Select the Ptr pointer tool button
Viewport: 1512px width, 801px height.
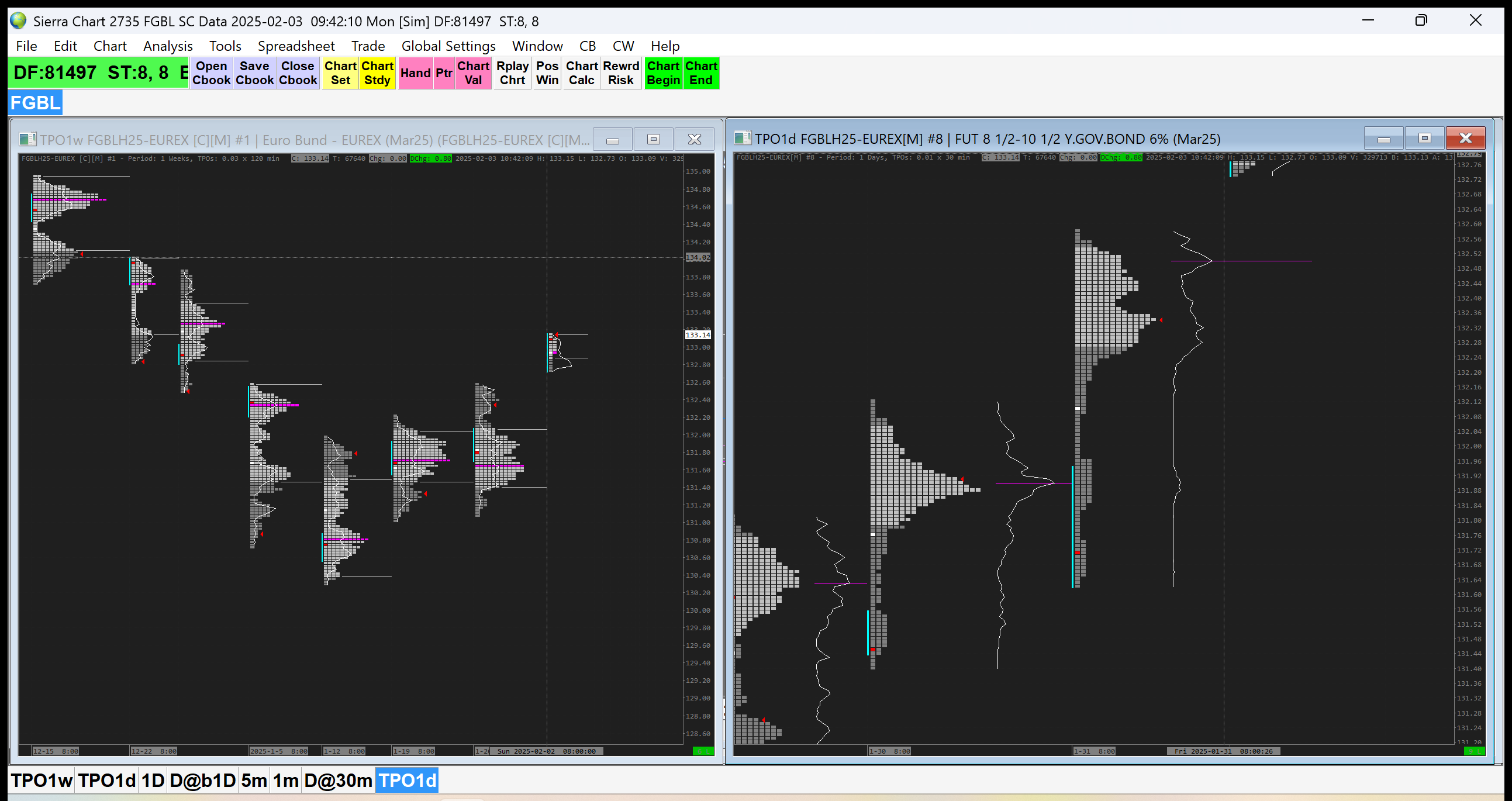click(444, 72)
